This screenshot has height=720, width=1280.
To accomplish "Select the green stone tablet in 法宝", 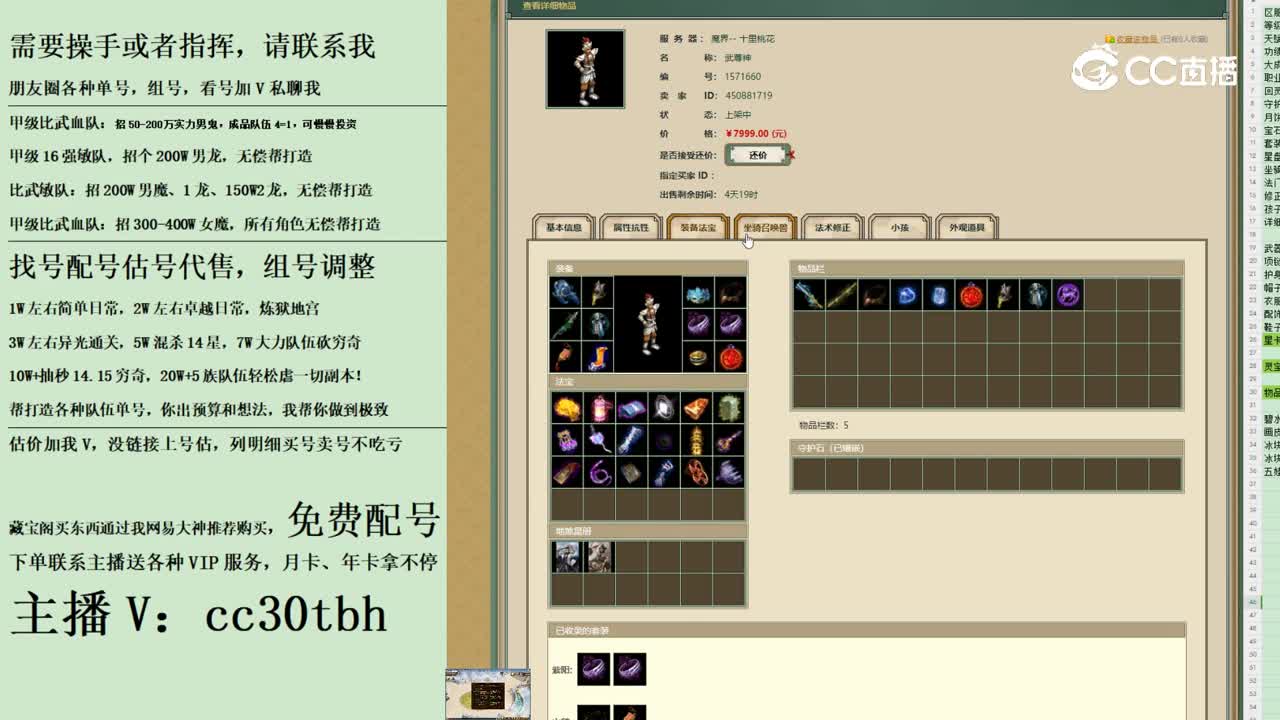I will 728,407.
